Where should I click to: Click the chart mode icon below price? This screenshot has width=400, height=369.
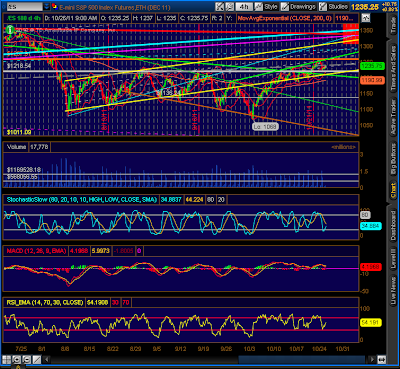[x=366, y=18]
